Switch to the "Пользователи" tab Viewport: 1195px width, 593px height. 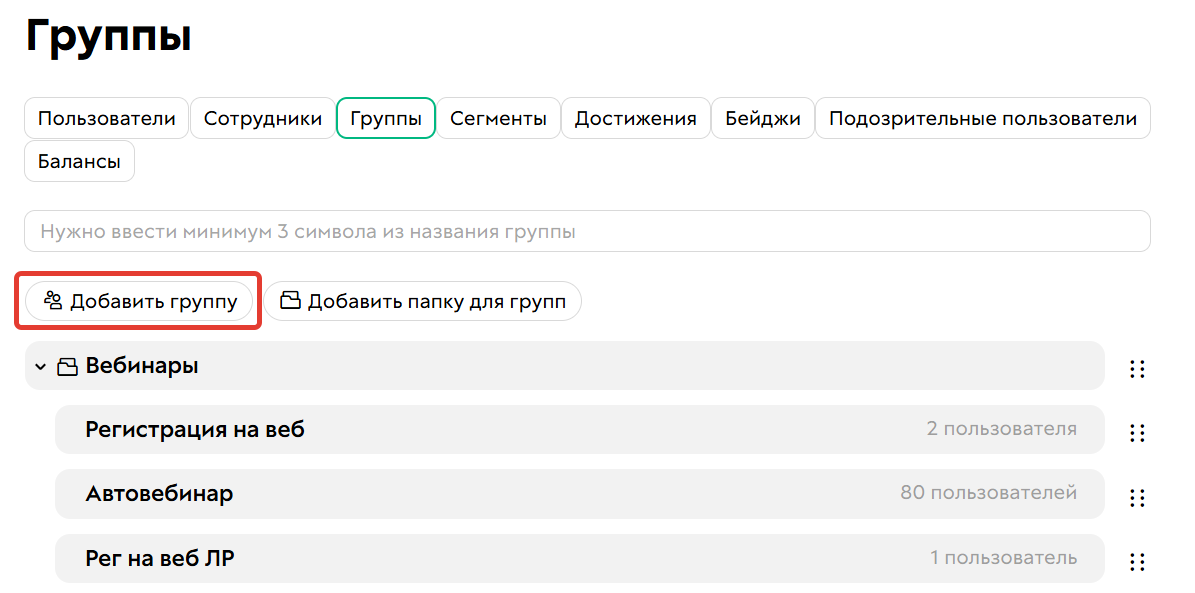(106, 118)
